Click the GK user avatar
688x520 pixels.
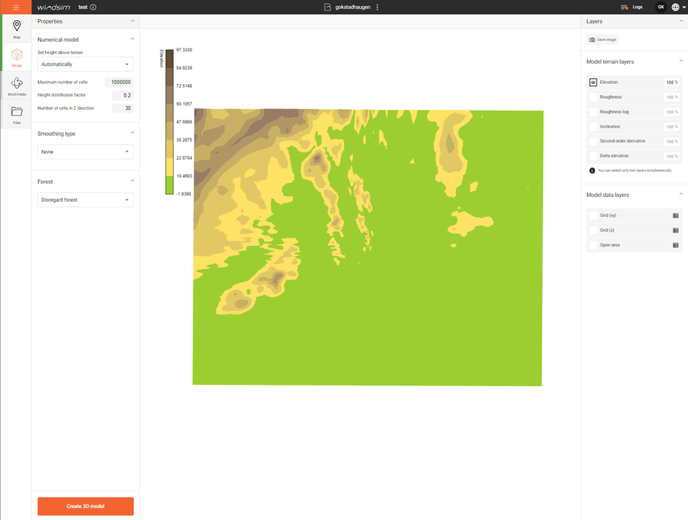point(660,7)
